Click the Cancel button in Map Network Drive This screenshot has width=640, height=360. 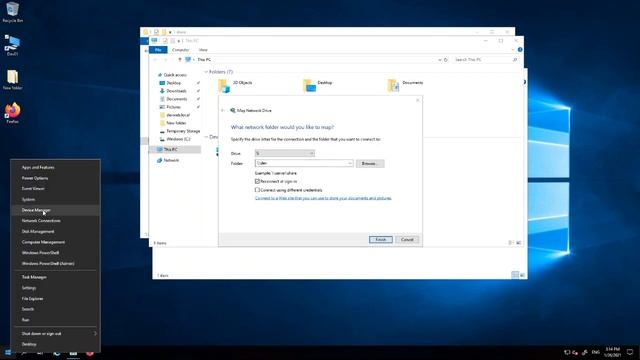407,240
